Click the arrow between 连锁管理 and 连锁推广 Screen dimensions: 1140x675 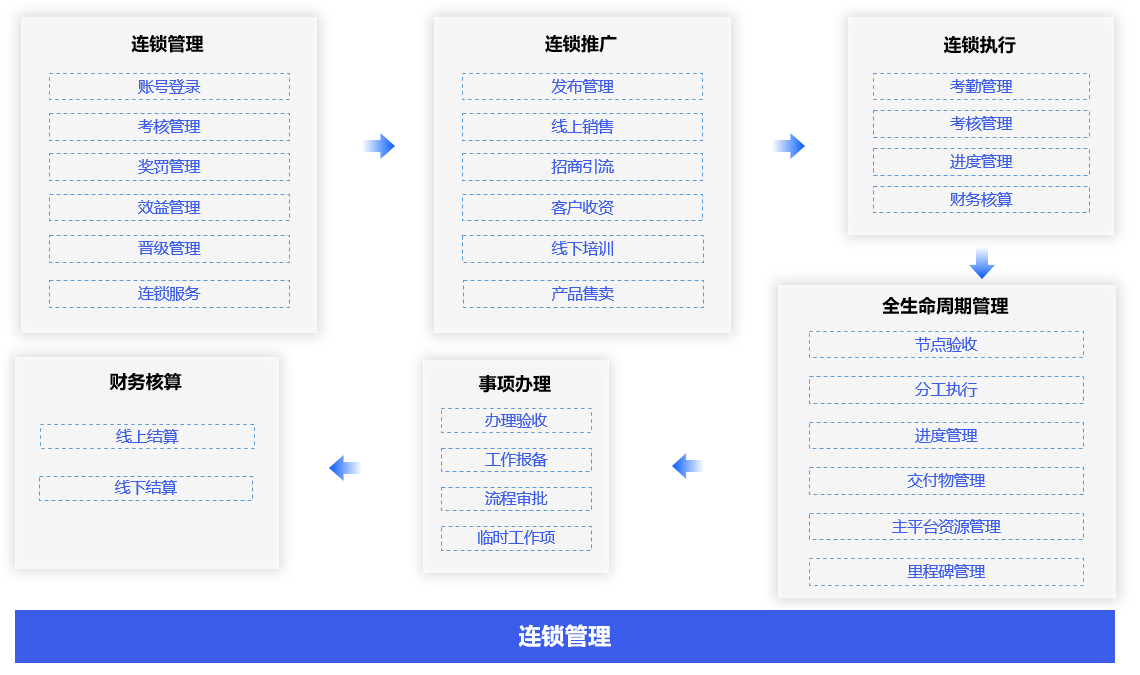(x=379, y=146)
